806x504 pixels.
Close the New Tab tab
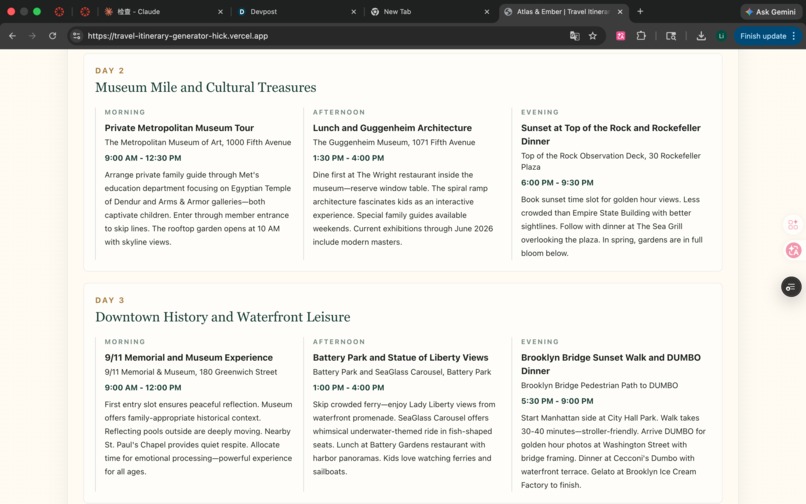[486, 11]
